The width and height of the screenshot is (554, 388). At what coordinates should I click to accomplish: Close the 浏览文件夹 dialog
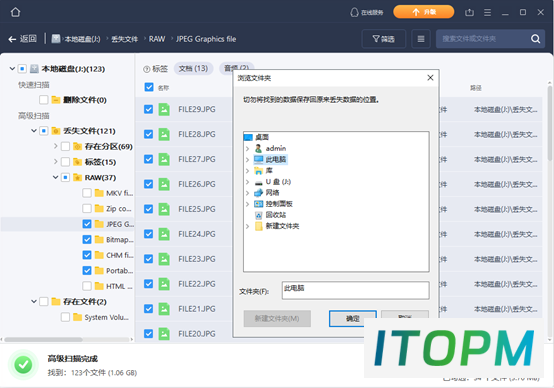click(430, 78)
